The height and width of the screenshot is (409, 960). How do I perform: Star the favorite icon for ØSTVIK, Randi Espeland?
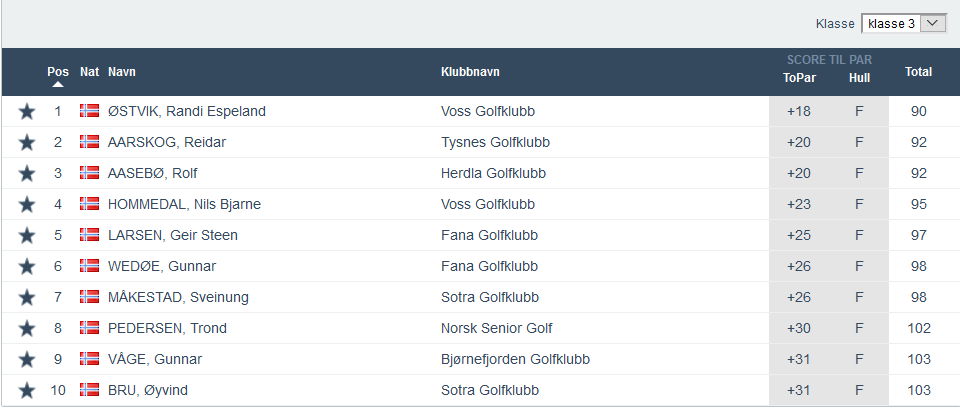[x=27, y=111]
